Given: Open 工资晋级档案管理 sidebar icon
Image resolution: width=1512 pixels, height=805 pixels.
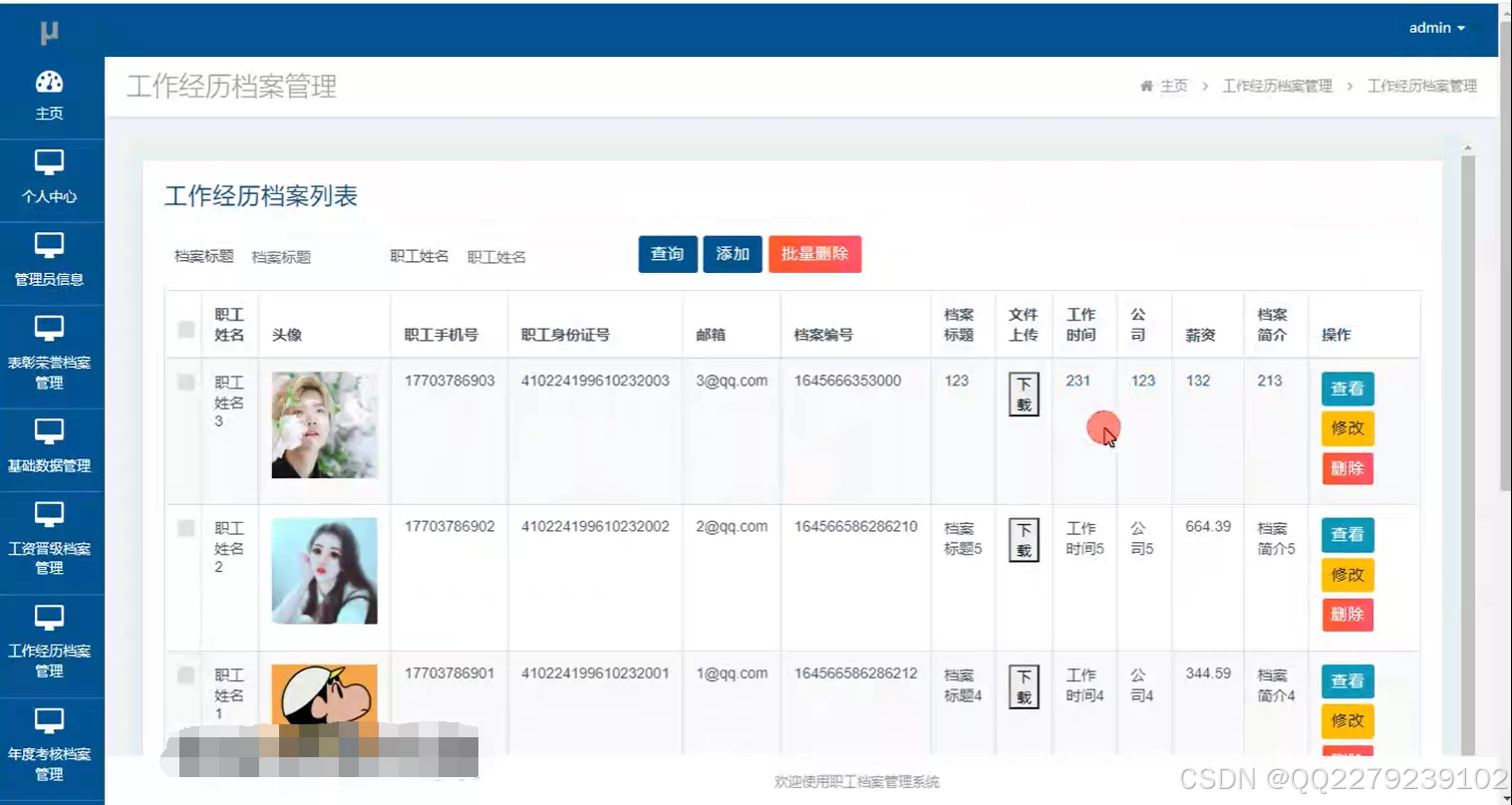Looking at the screenshot, I should point(49,514).
